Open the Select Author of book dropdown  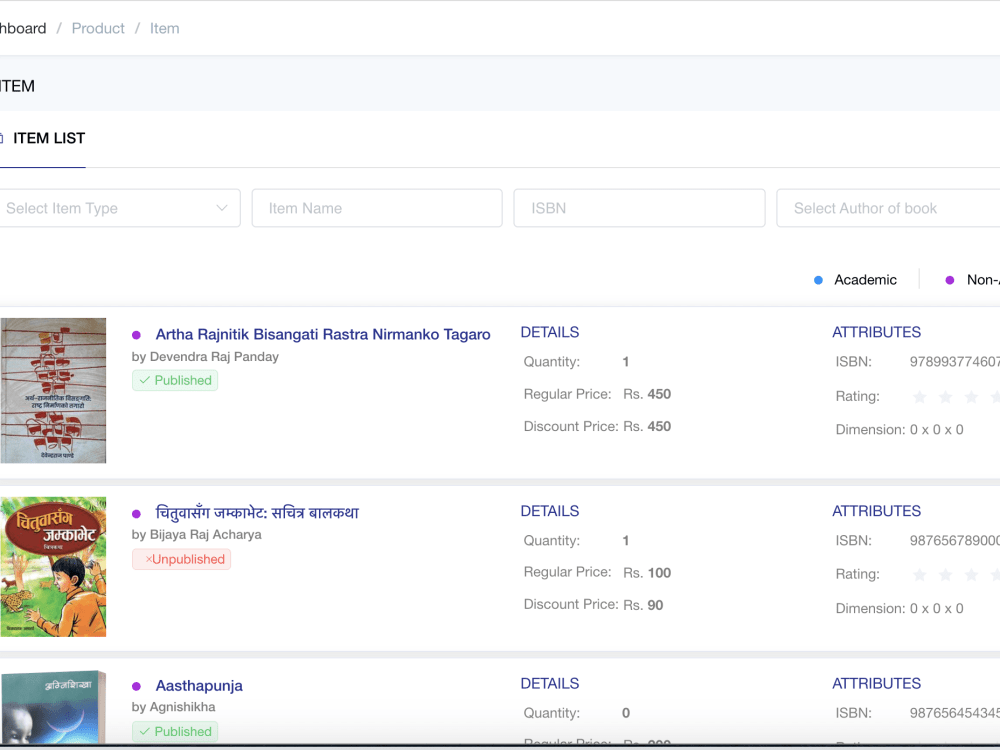(x=888, y=208)
